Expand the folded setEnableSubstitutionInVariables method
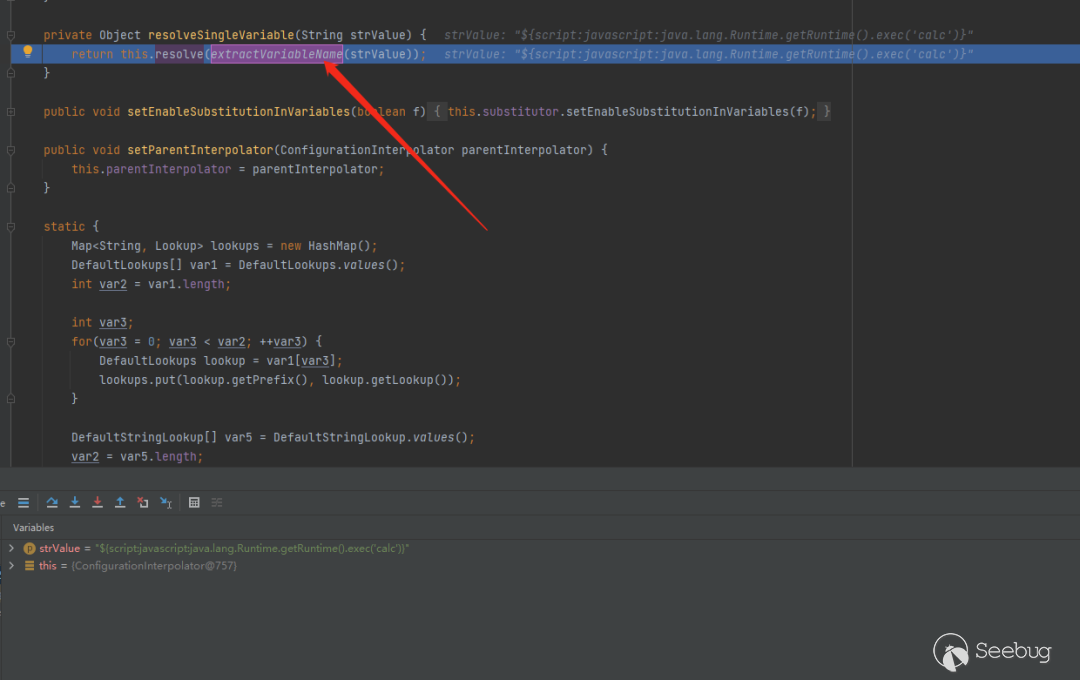The width and height of the screenshot is (1080, 680). (x=11, y=112)
